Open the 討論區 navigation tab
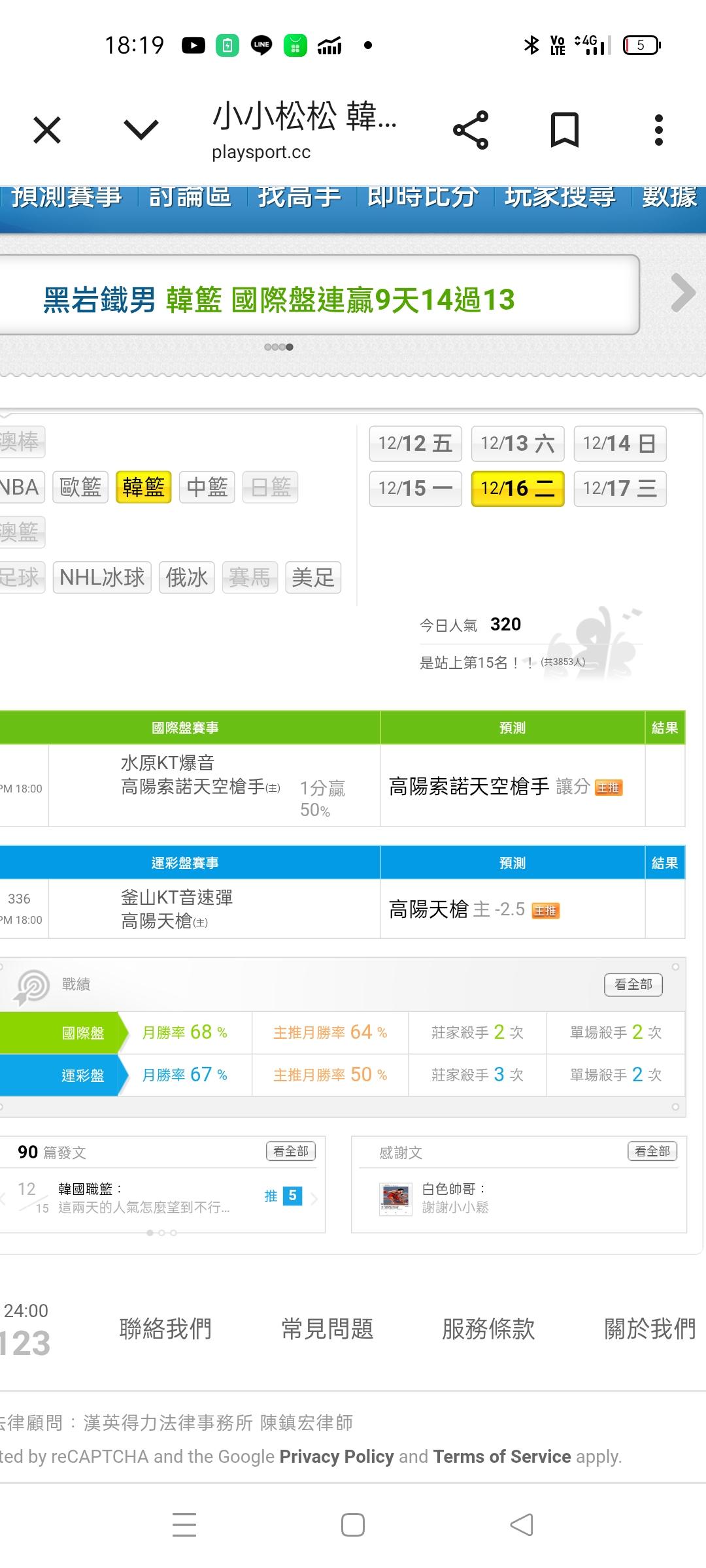 click(190, 197)
